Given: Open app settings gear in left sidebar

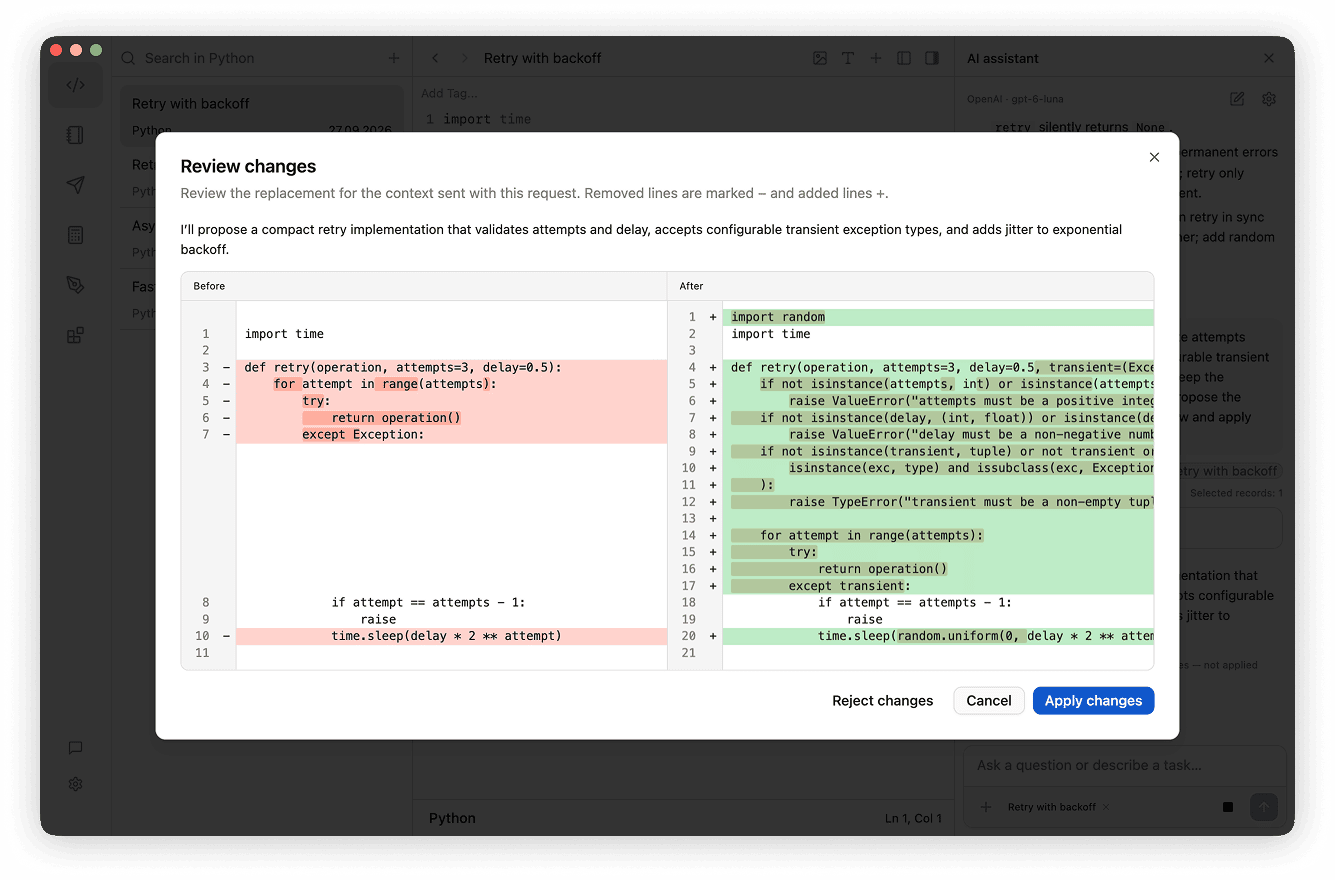Looking at the screenshot, I should [75, 784].
